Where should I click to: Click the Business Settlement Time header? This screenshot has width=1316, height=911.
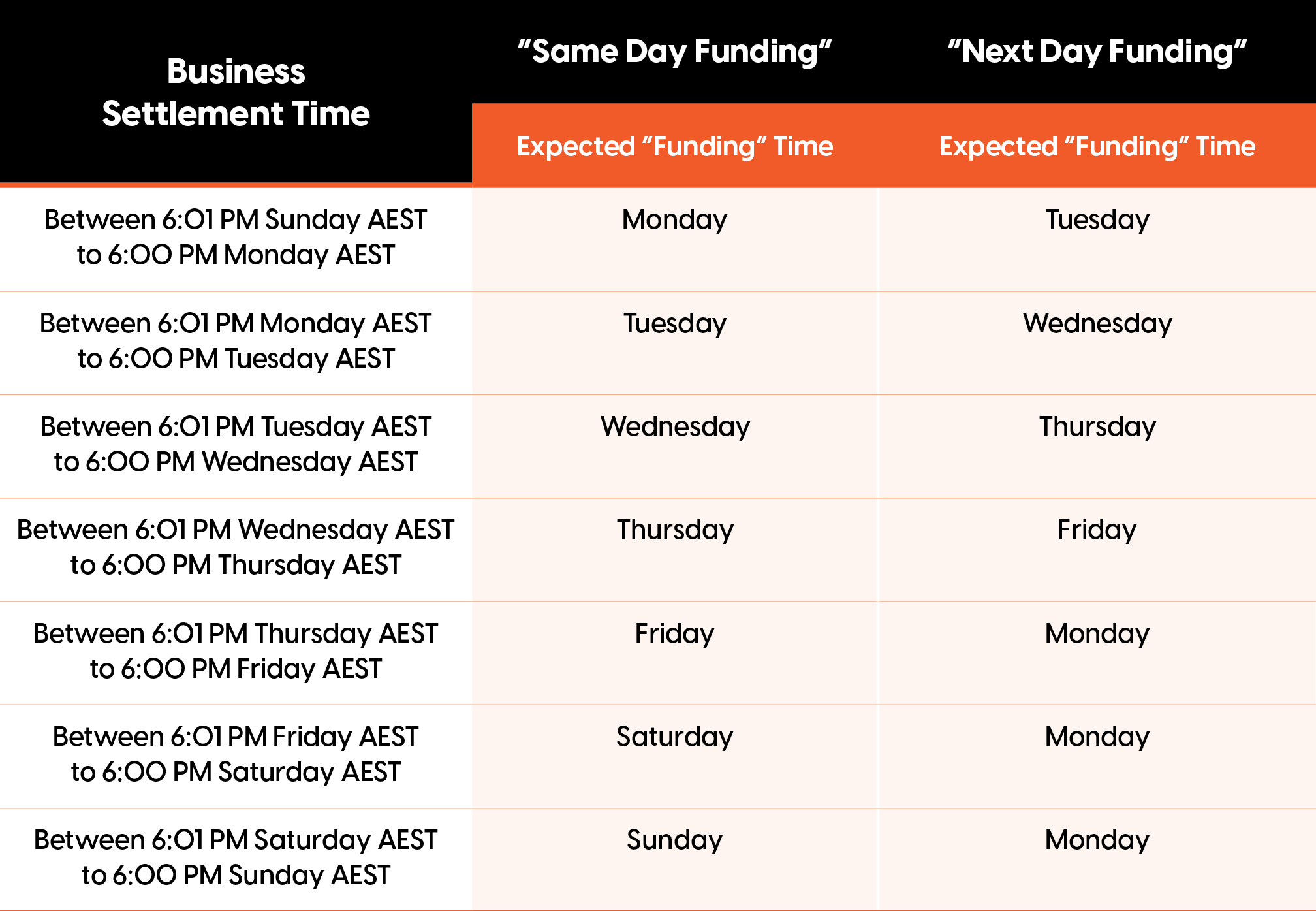pyautogui.click(x=236, y=92)
